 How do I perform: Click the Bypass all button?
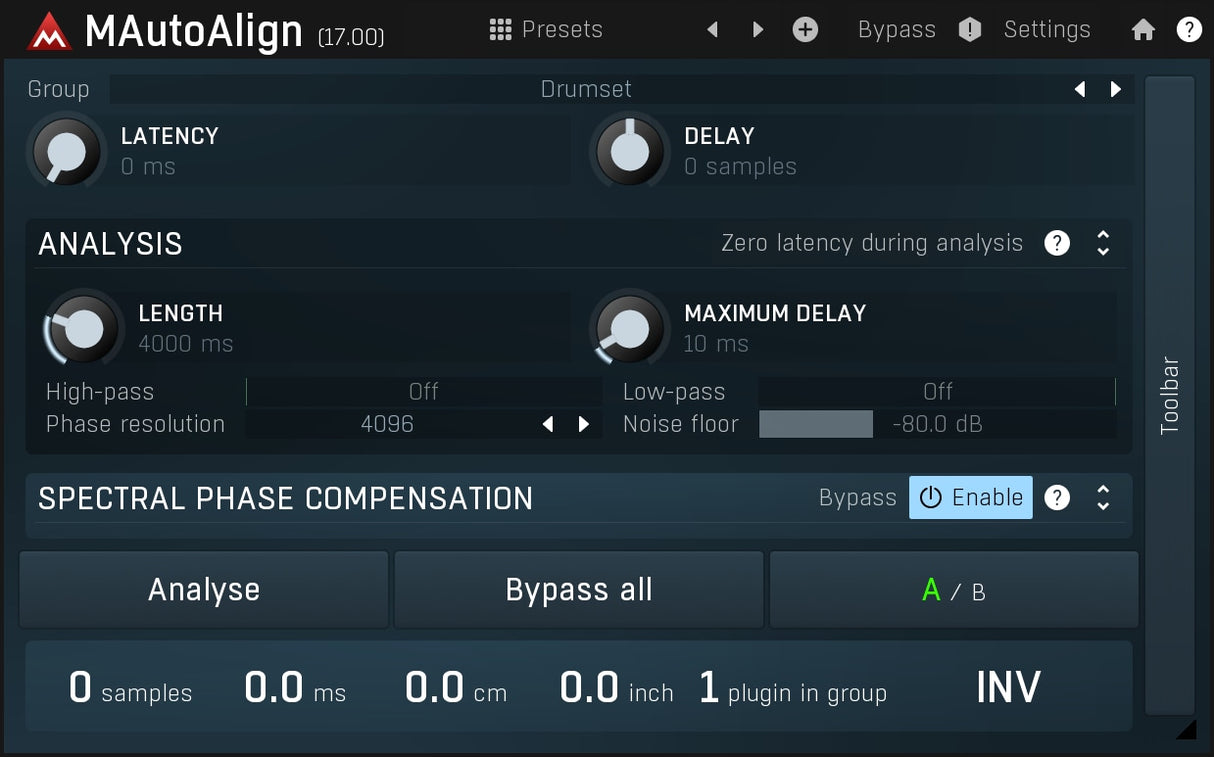[578, 589]
